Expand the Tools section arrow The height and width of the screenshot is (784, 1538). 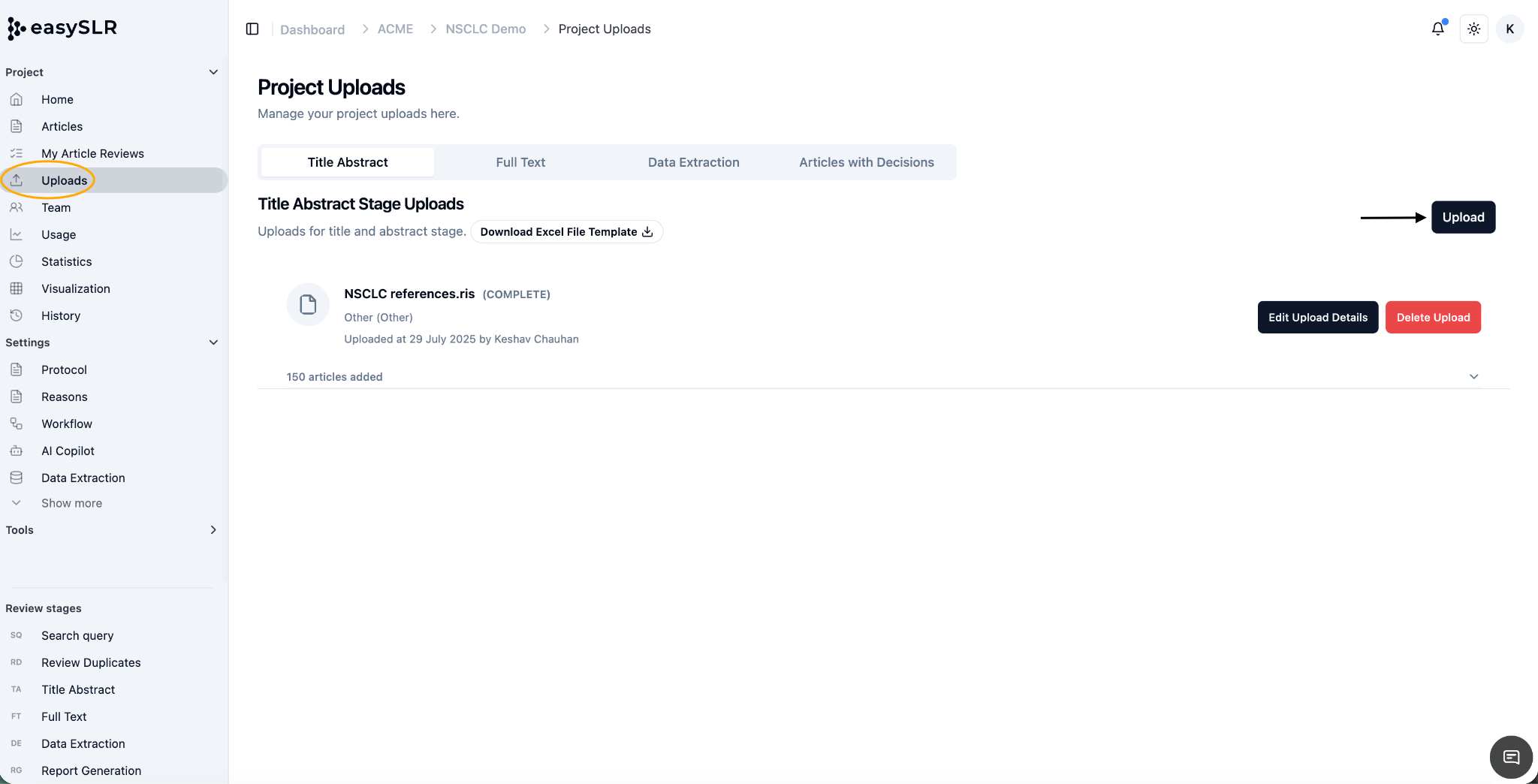[213, 530]
